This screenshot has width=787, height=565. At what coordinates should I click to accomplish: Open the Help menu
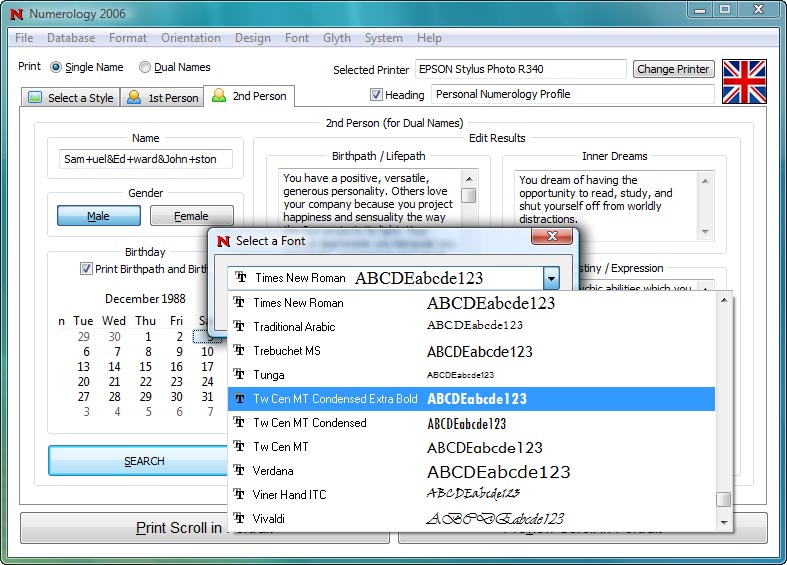pyautogui.click(x=429, y=38)
